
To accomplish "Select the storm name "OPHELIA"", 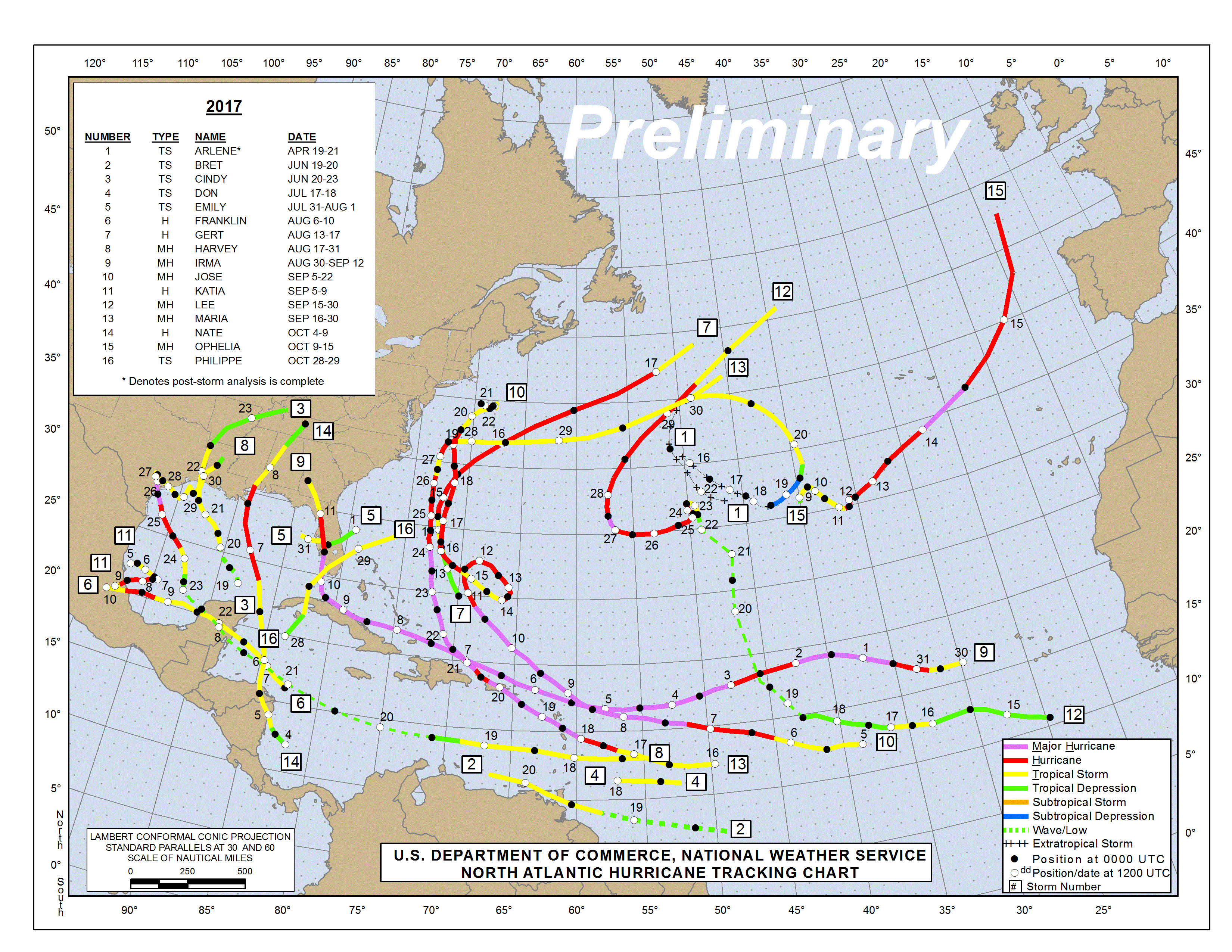I will pos(217,346).
